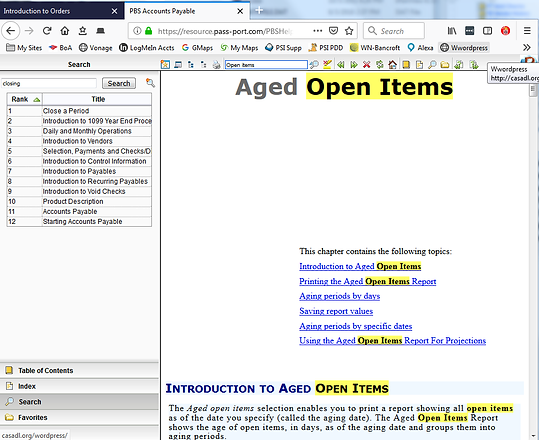Open the My Sites bookmark folder
Viewport: 539px width, 440px height.
pos(24,48)
